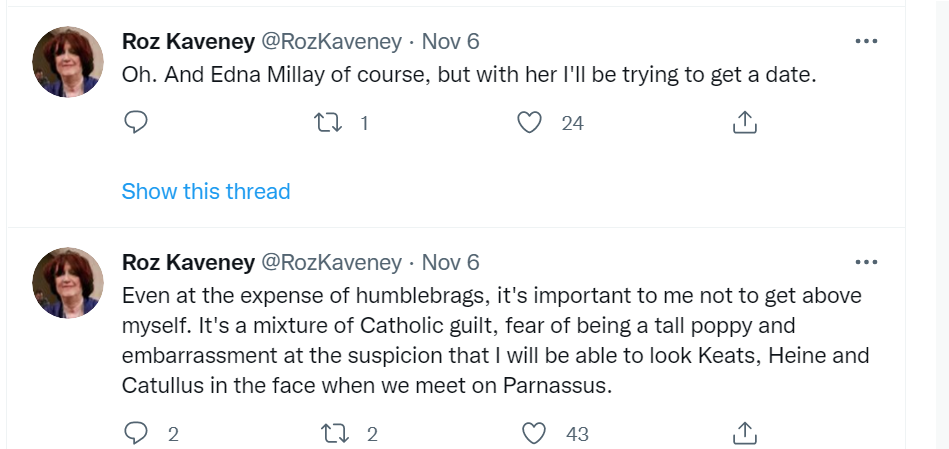The height and width of the screenshot is (449, 949).
Task: Open @RozKaveney handle on first tweet
Action: [x=331, y=41]
